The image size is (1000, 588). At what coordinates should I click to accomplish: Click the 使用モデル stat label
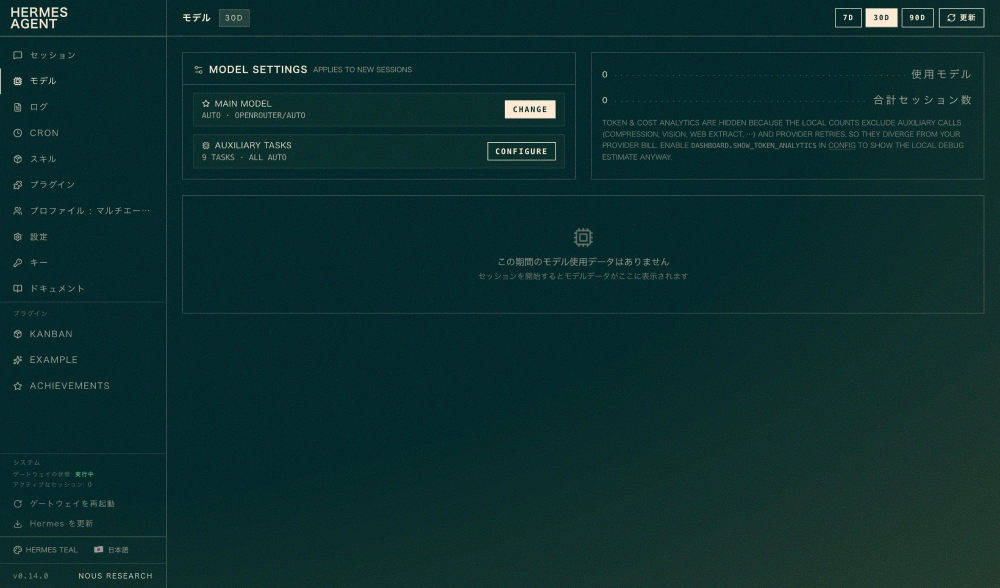941,74
